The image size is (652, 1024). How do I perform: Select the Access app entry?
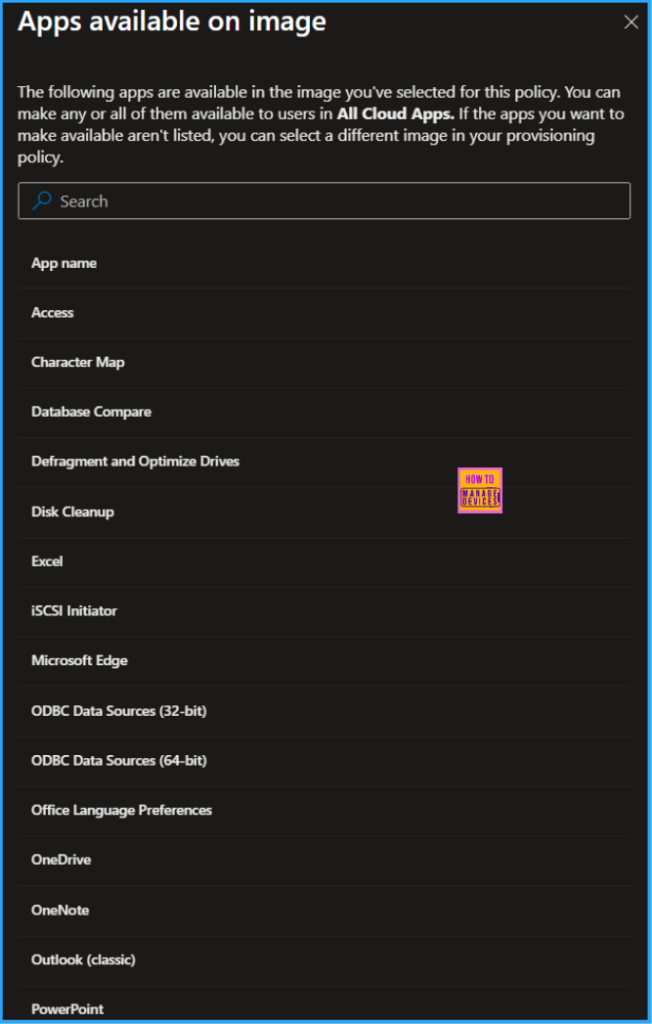52,312
